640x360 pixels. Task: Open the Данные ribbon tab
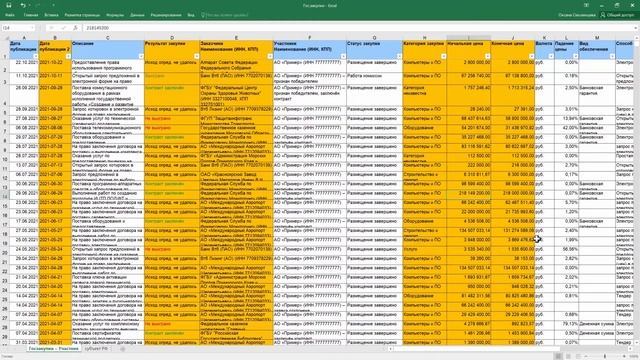[x=137, y=15]
